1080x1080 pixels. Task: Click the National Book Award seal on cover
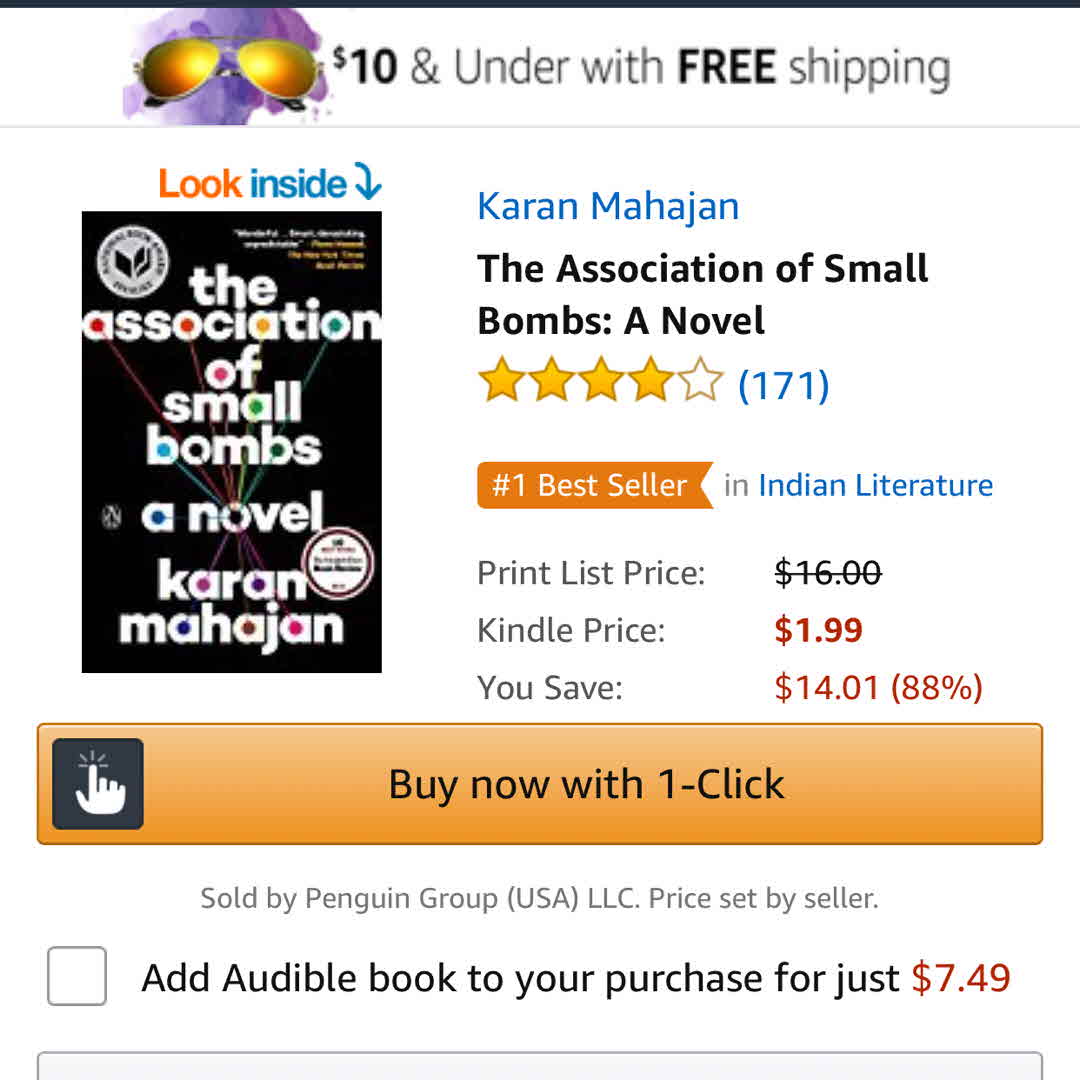tap(132, 262)
